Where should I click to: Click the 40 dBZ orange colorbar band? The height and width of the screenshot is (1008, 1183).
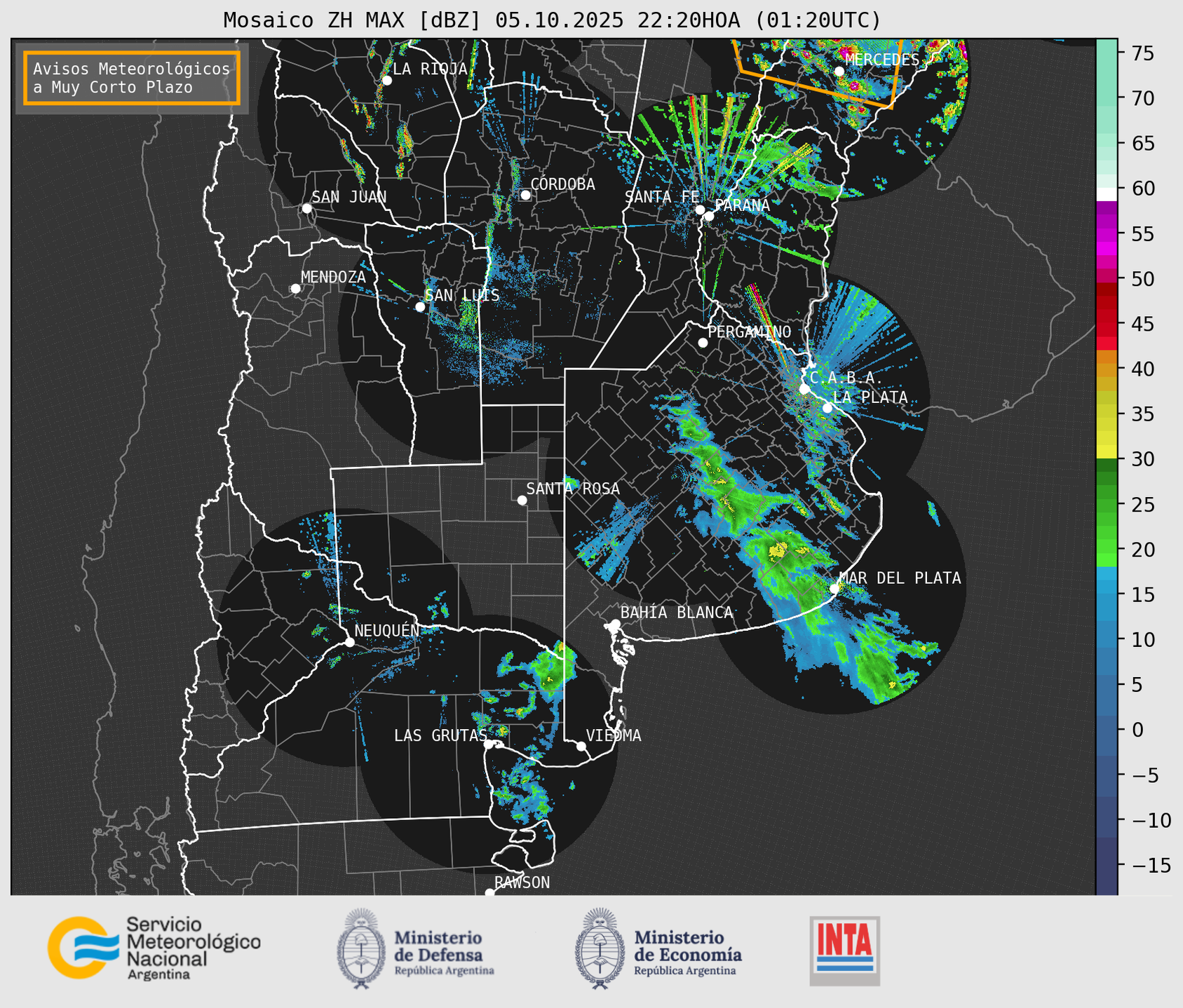[1107, 369]
